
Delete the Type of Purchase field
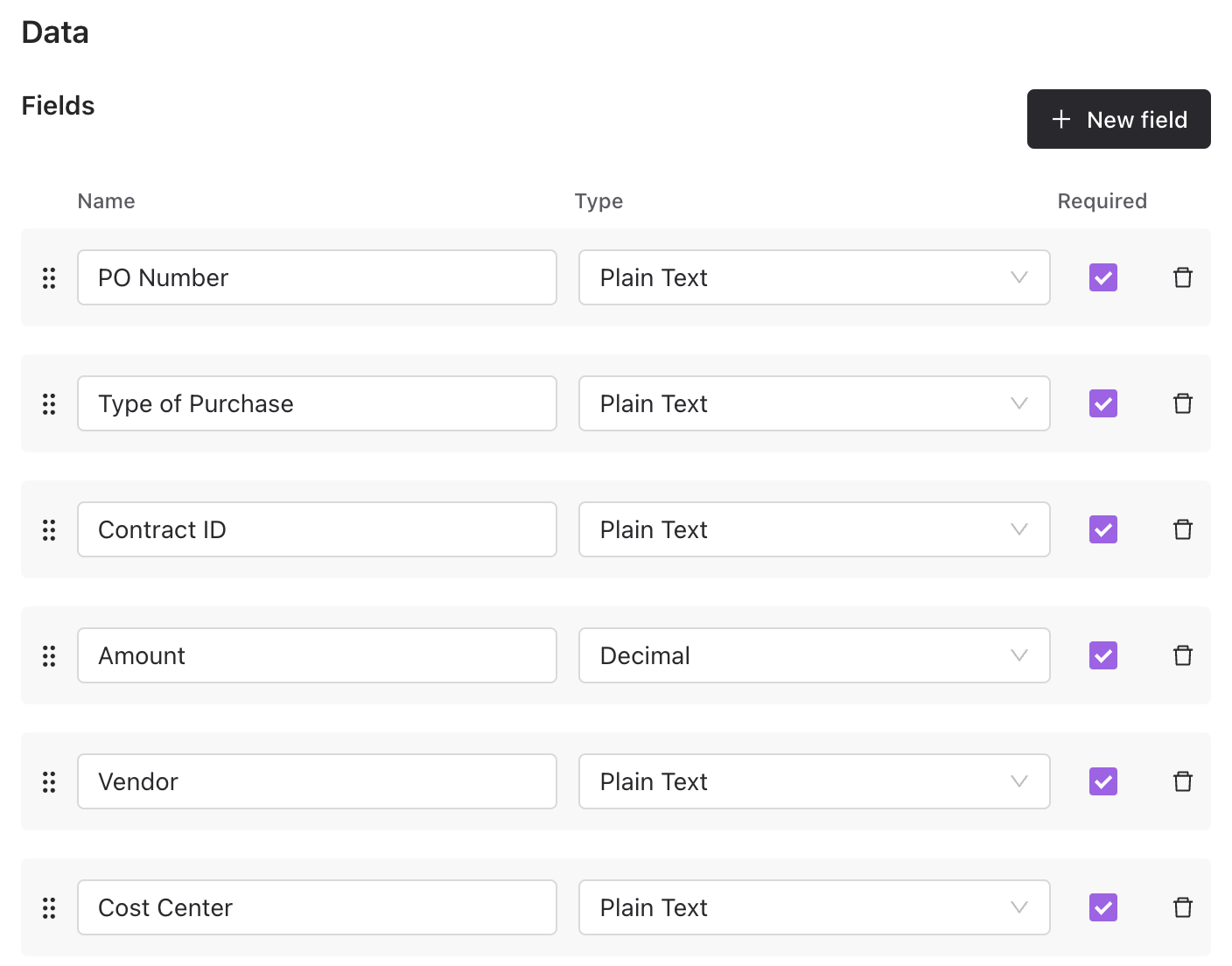(1182, 403)
